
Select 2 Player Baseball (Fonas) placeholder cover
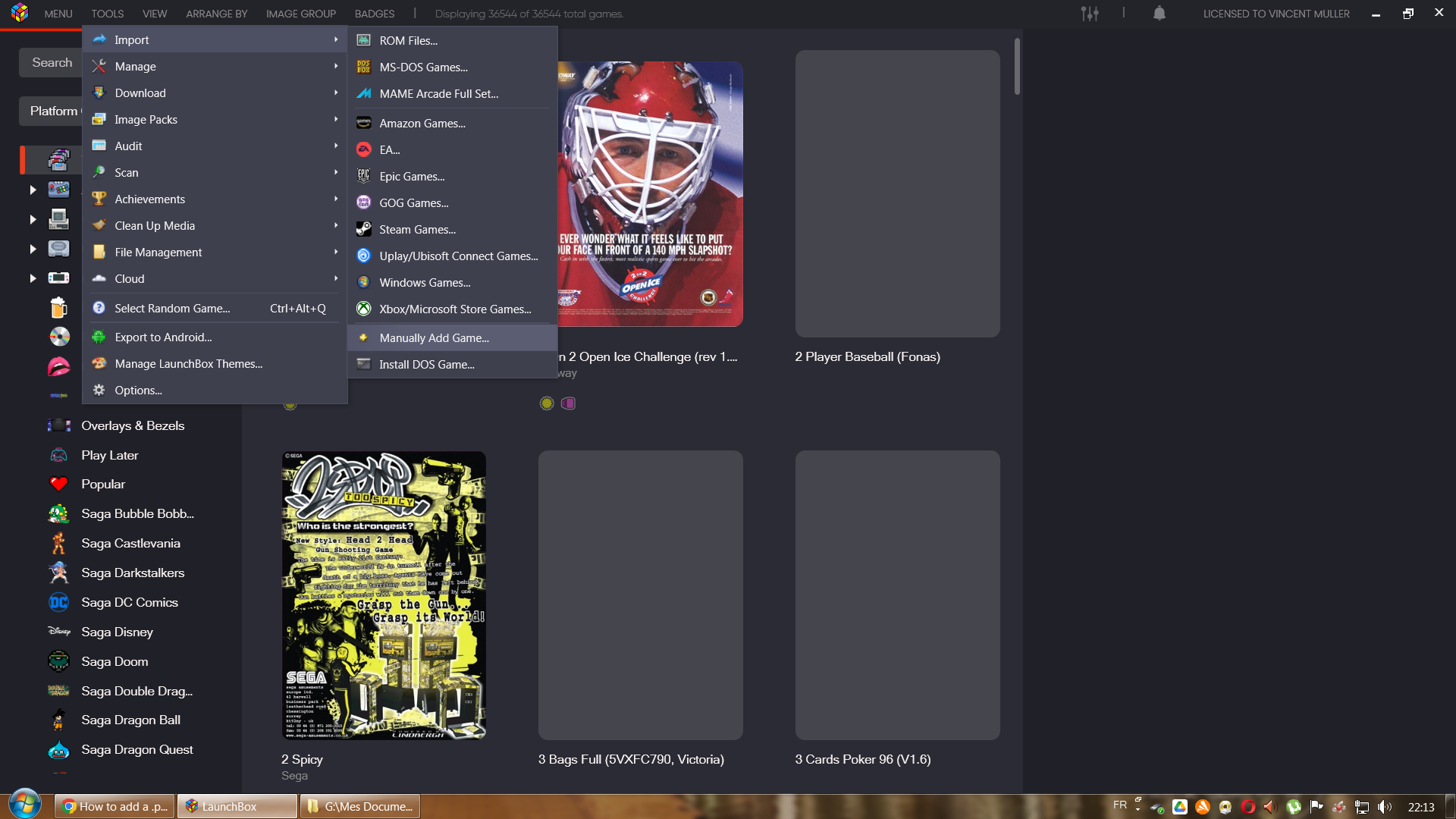click(x=897, y=194)
